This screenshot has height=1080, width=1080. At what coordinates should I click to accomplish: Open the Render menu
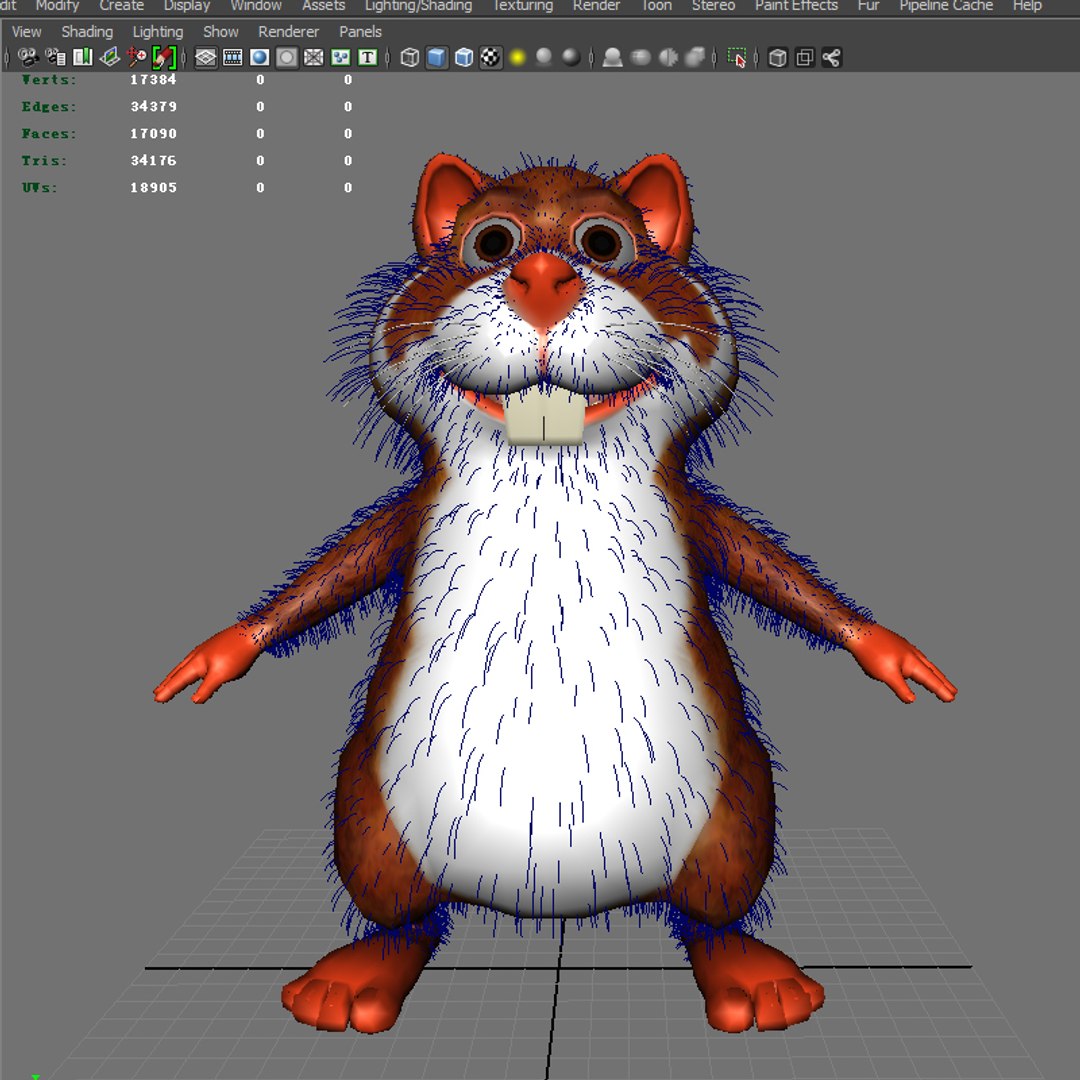point(596,6)
